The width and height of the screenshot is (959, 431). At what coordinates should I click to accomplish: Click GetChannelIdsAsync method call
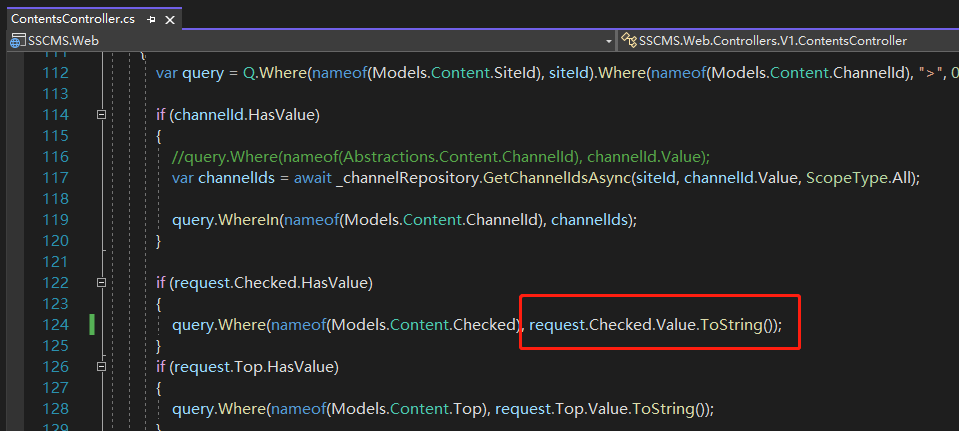558,178
